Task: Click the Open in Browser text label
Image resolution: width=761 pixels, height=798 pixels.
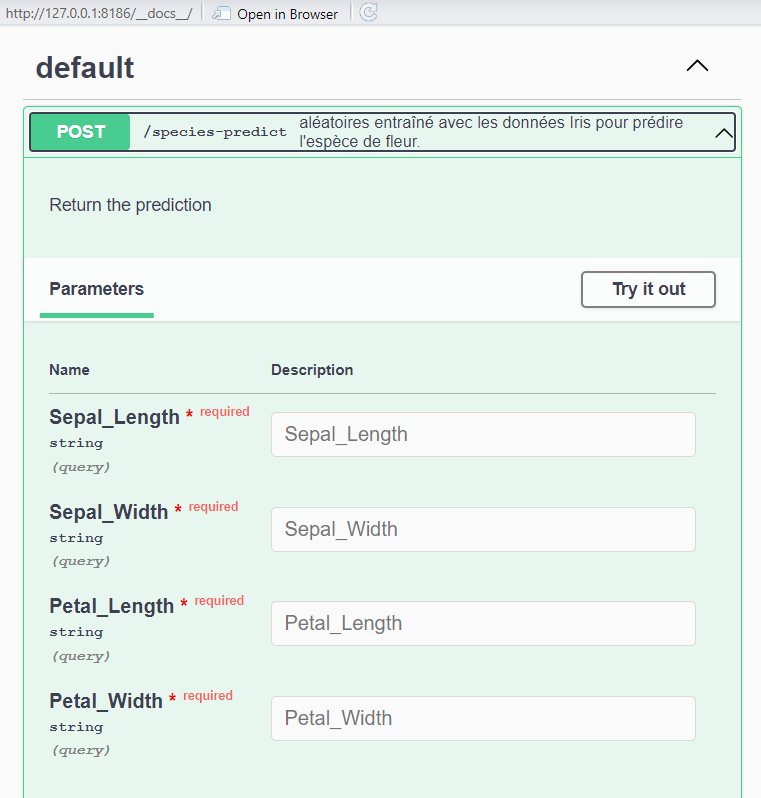Action: tap(287, 14)
